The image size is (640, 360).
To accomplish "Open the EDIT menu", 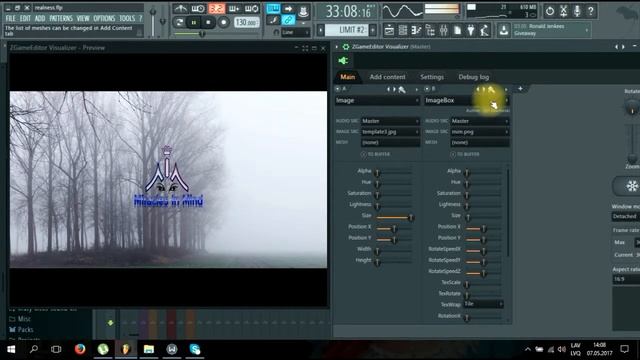I will [25, 18].
